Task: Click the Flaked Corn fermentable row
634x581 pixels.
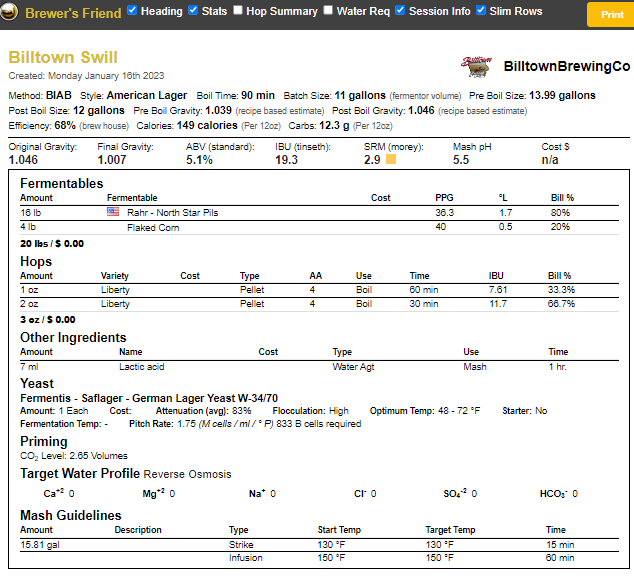Action: (152, 228)
